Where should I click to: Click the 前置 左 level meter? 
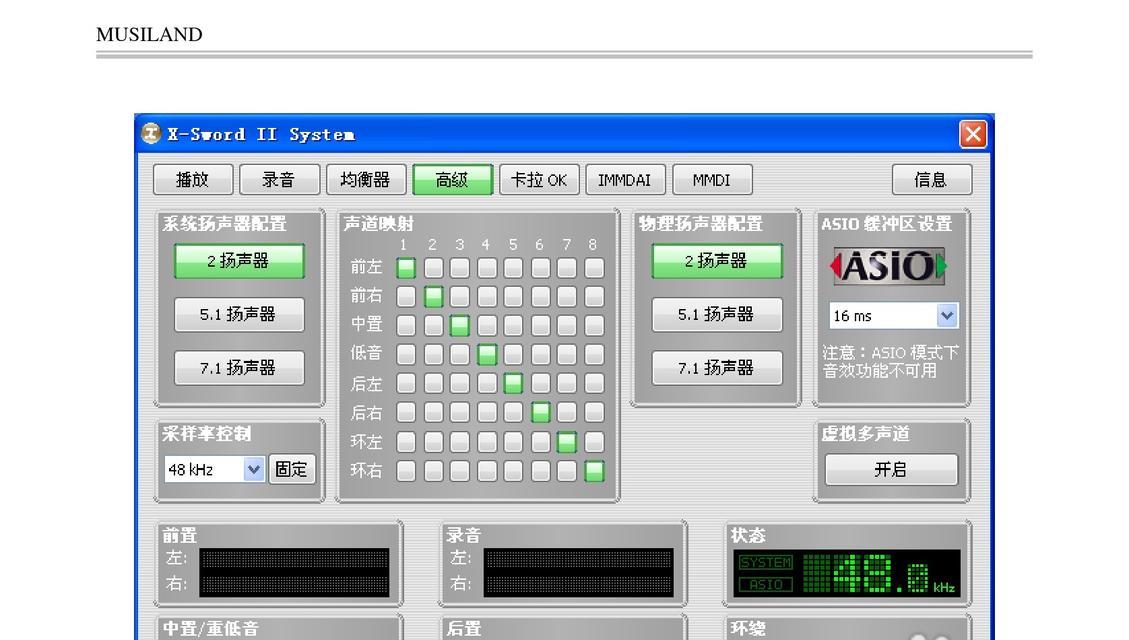pos(294,560)
